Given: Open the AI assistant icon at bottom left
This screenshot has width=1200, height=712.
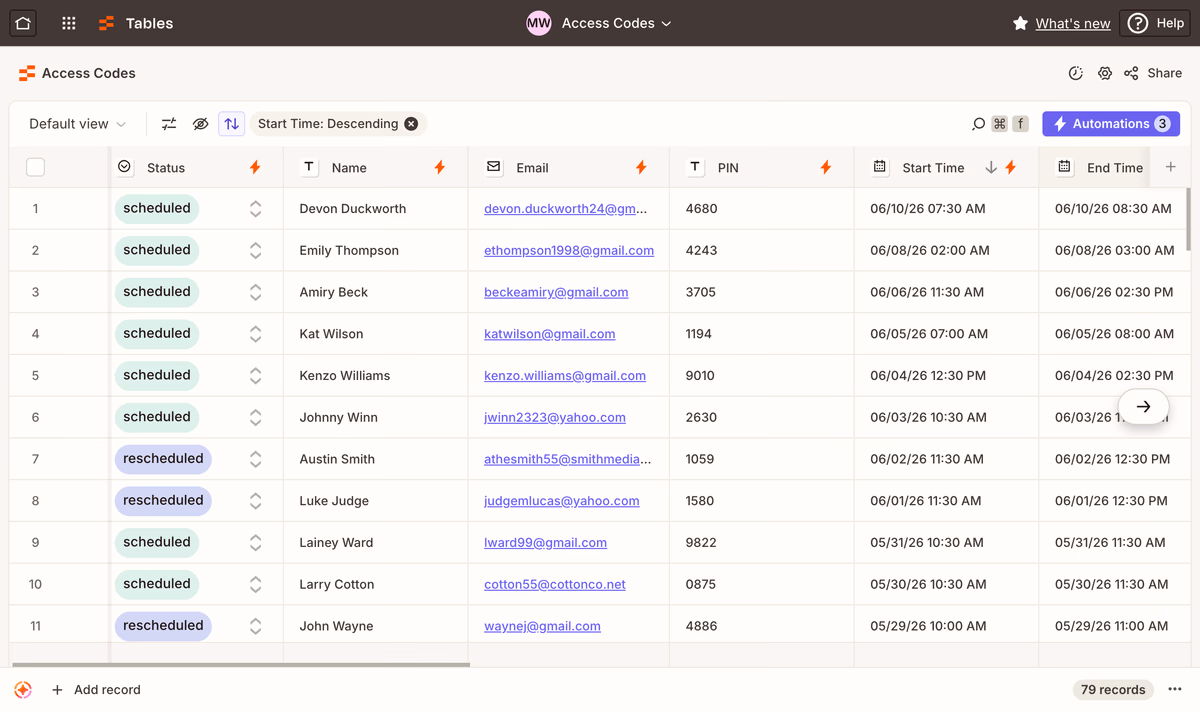Looking at the screenshot, I should pos(23,690).
